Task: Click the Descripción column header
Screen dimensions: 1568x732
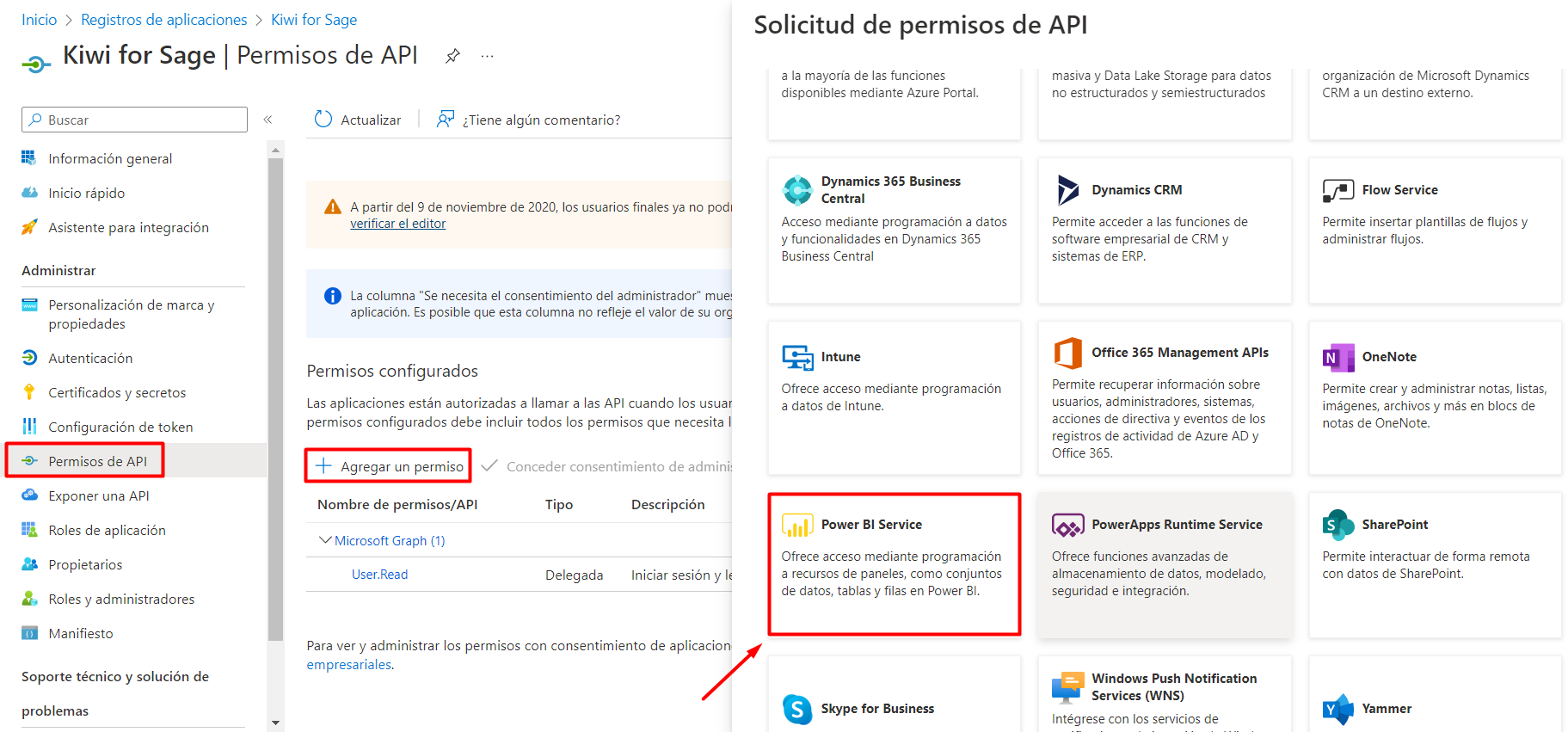Action: point(668,504)
